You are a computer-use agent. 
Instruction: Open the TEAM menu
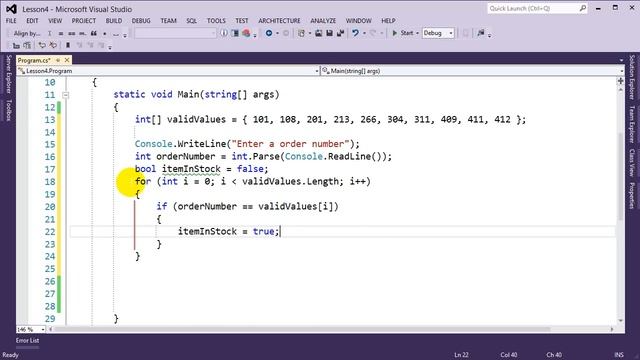168,20
